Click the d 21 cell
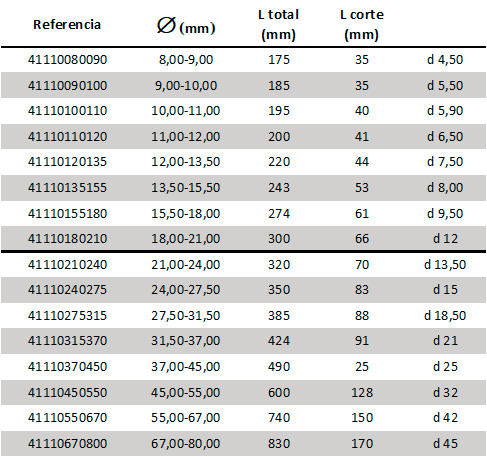The image size is (487, 457). tap(445, 341)
